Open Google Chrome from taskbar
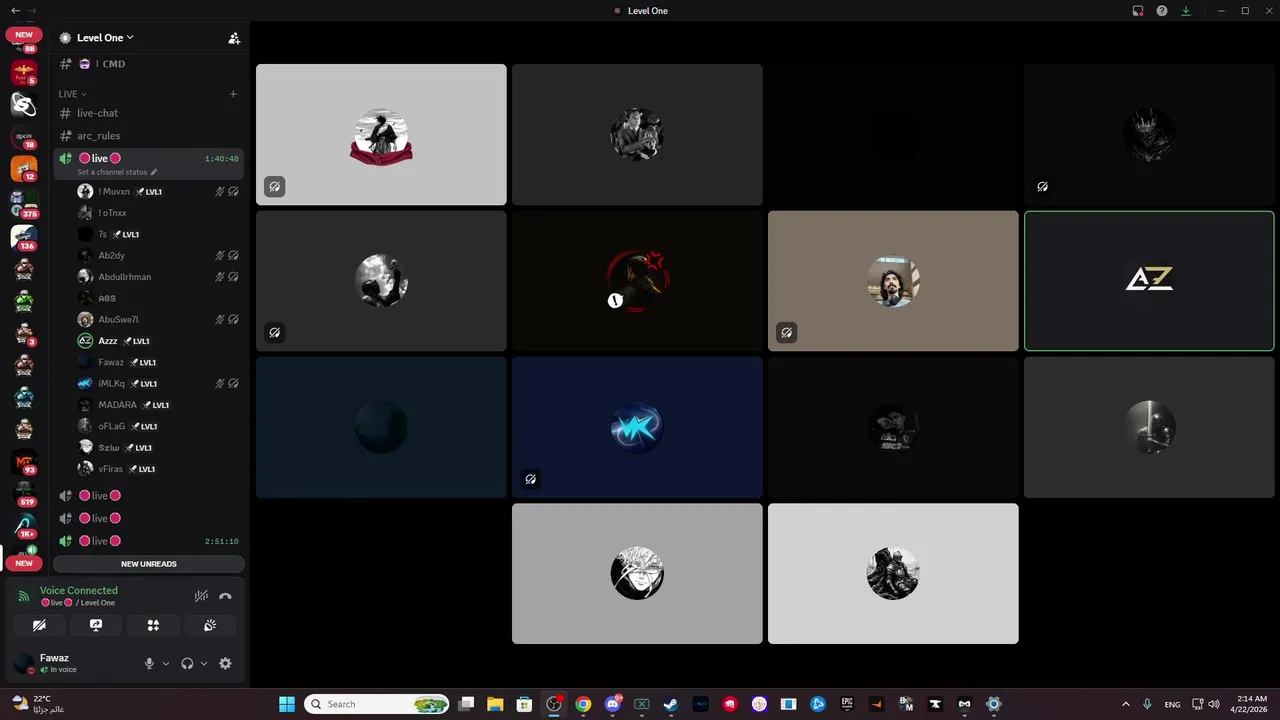 (583, 704)
